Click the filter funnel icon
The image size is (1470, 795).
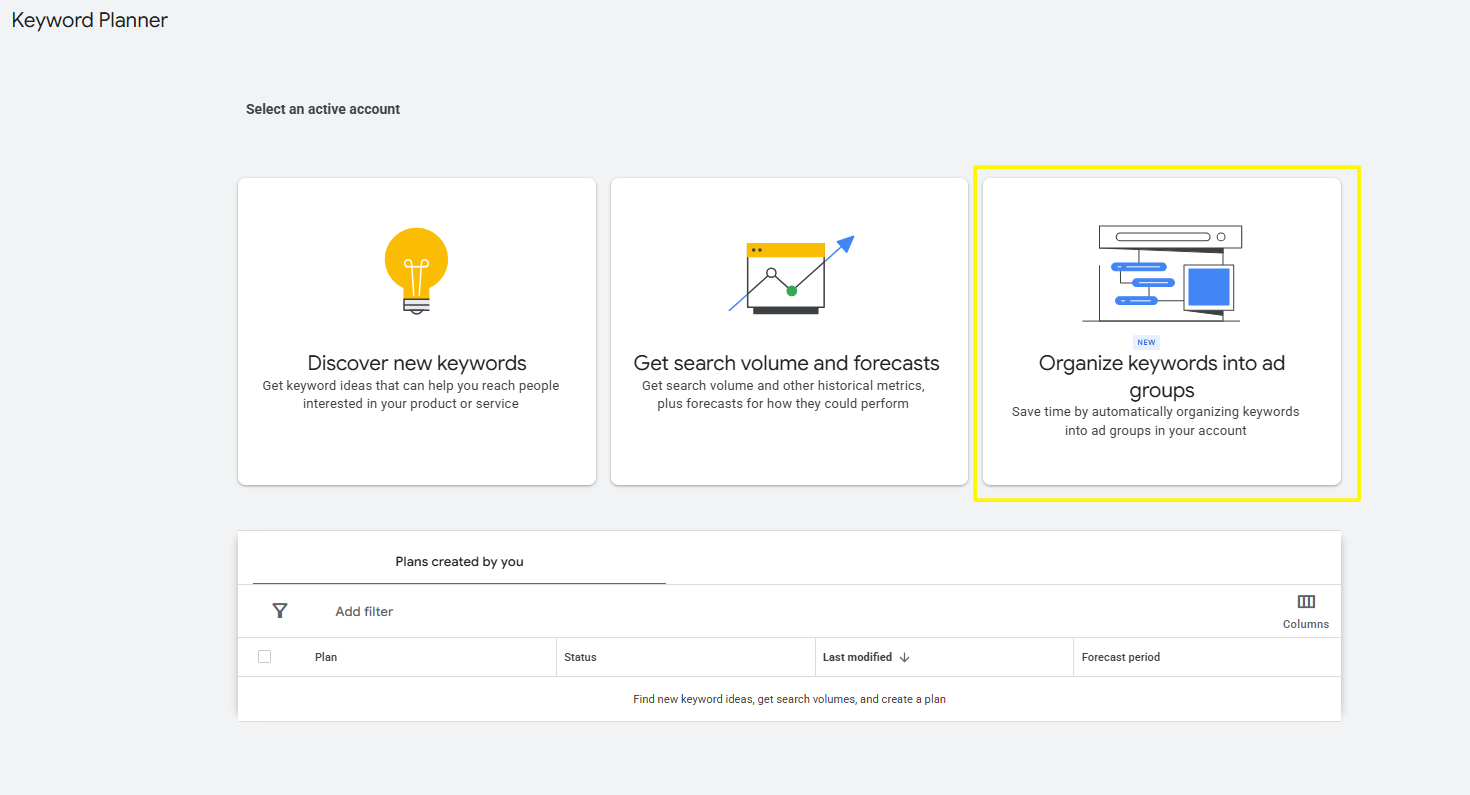point(280,610)
